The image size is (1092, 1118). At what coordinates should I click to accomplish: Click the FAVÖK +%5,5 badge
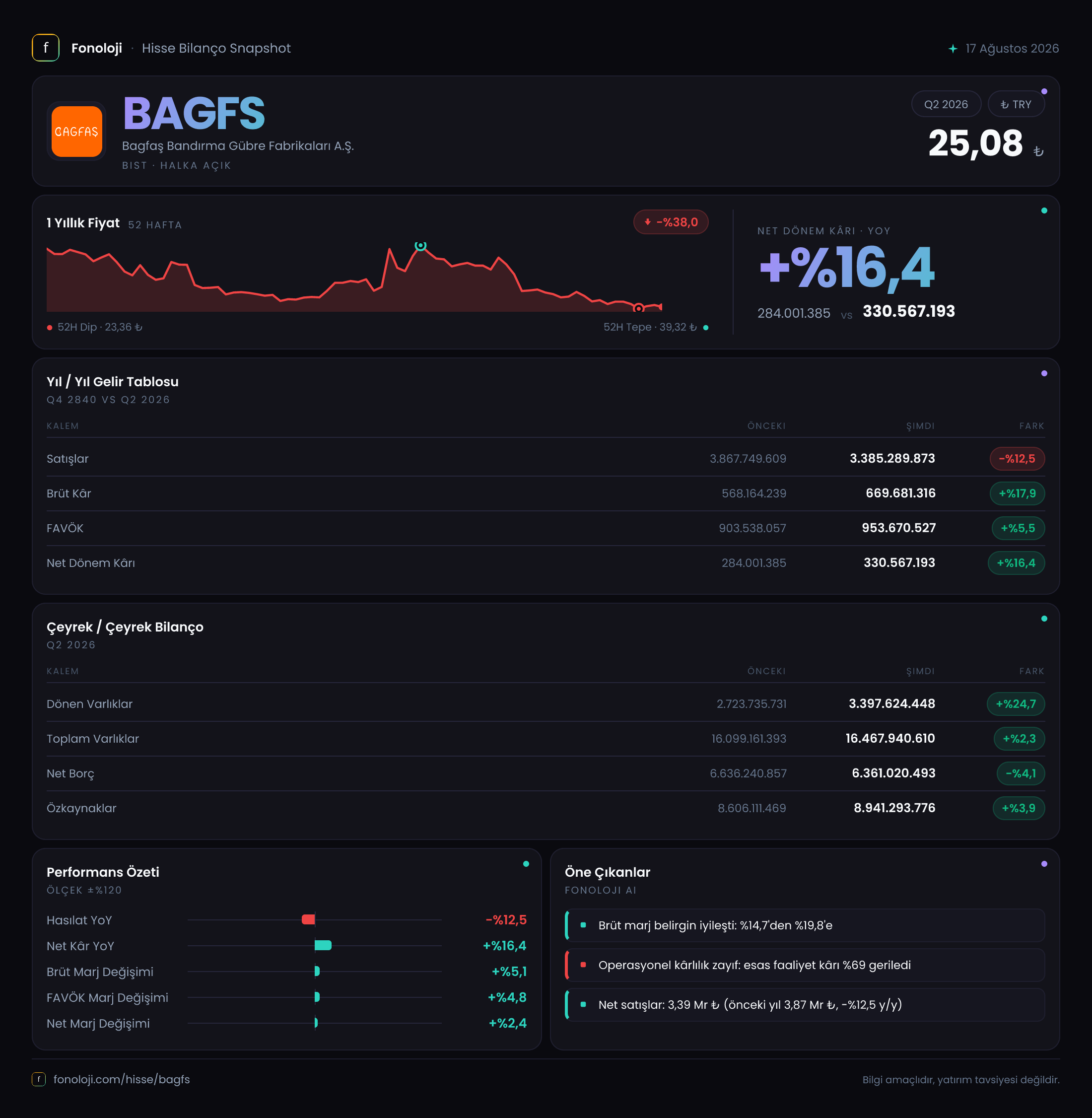(1018, 528)
